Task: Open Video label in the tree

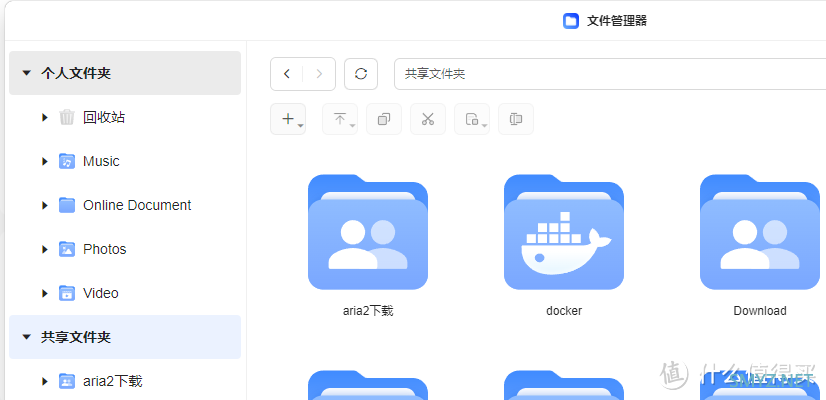Action: (x=101, y=293)
